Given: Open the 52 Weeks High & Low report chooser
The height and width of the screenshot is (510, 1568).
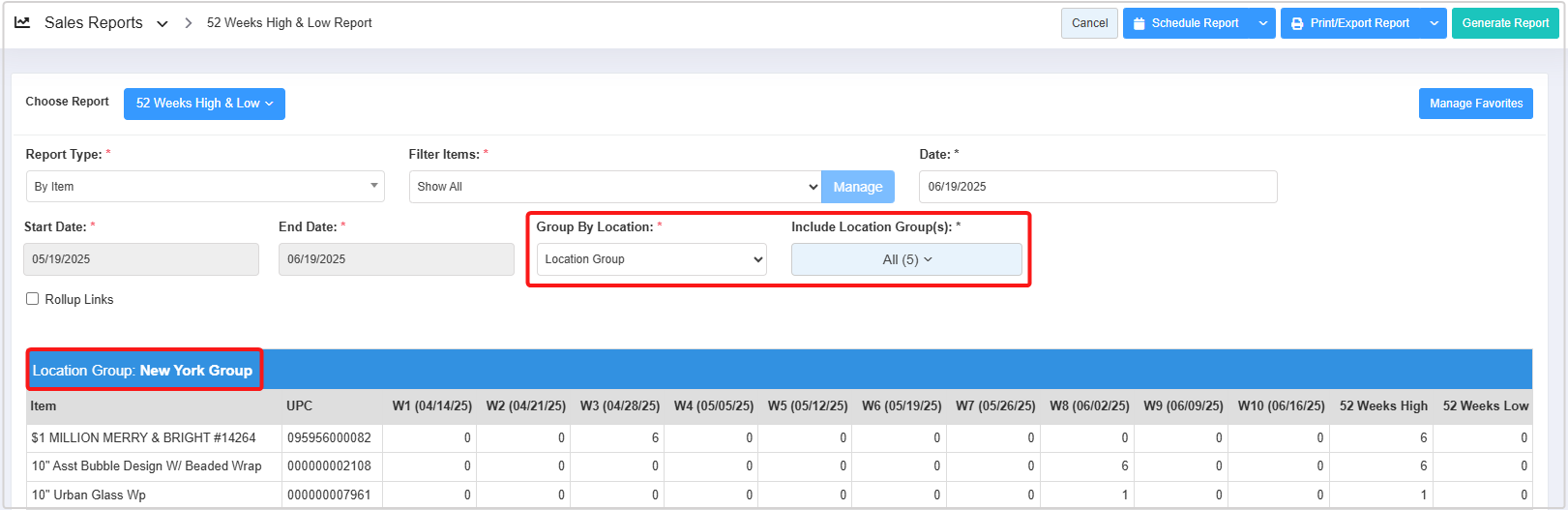Looking at the screenshot, I should (x=204, y=104).
